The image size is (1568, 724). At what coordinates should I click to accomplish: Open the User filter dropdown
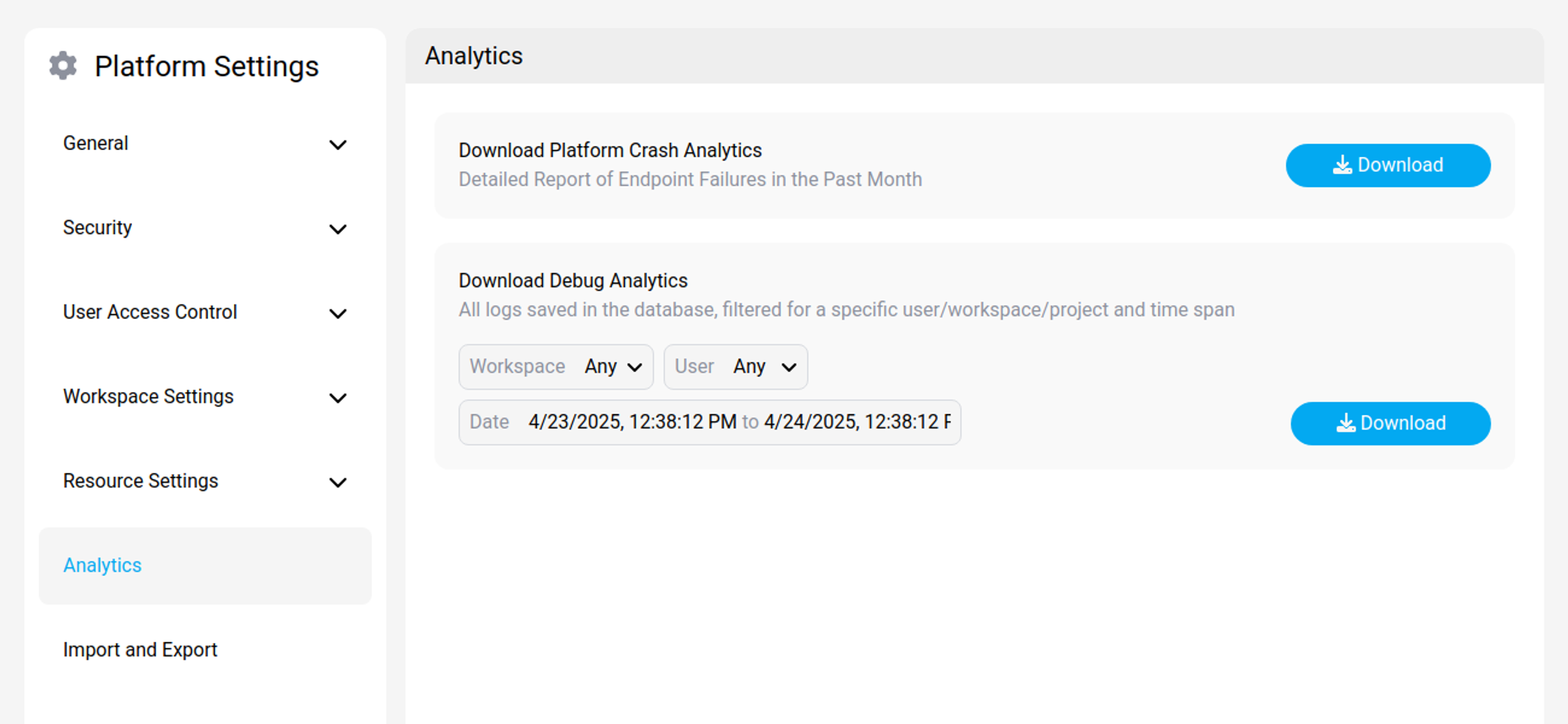(765, 366)
